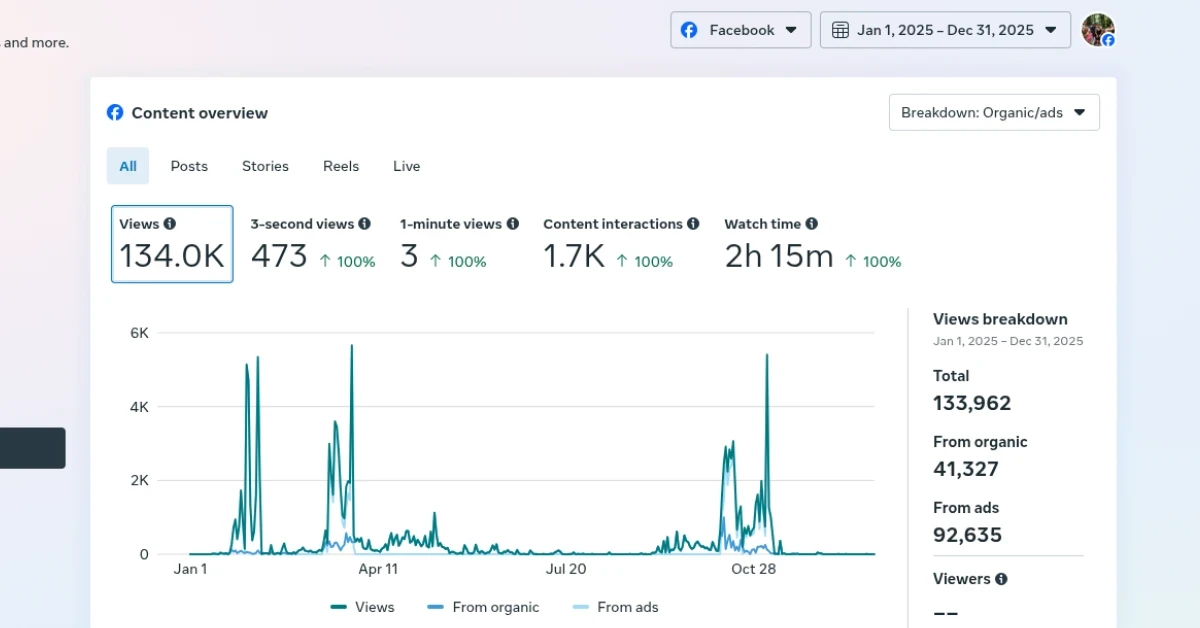This screenshot has height=628, width=1200.
Task: Expand the Breakdown: Organic/ads dropdown
Action: coord(993,113)
